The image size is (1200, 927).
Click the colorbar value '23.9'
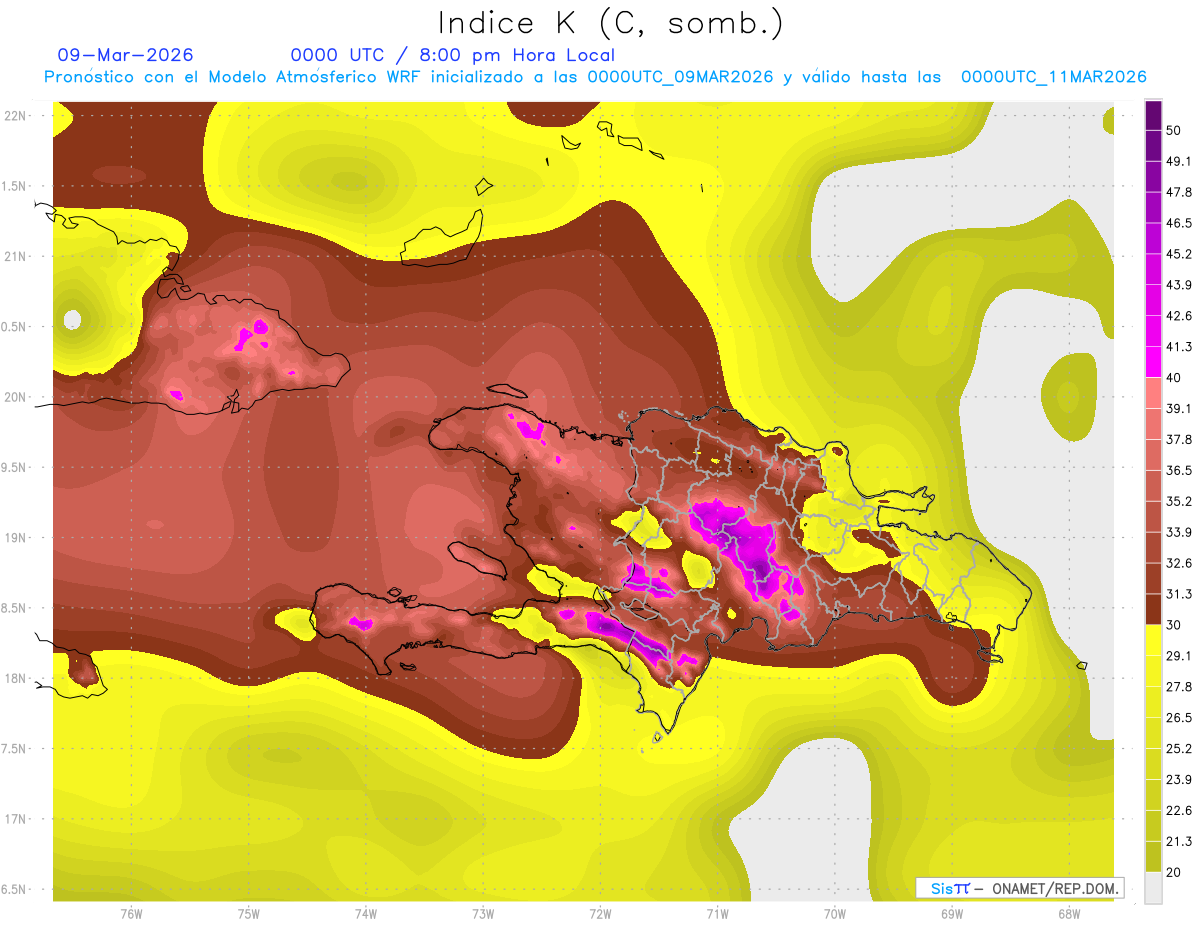point(1179,780)
